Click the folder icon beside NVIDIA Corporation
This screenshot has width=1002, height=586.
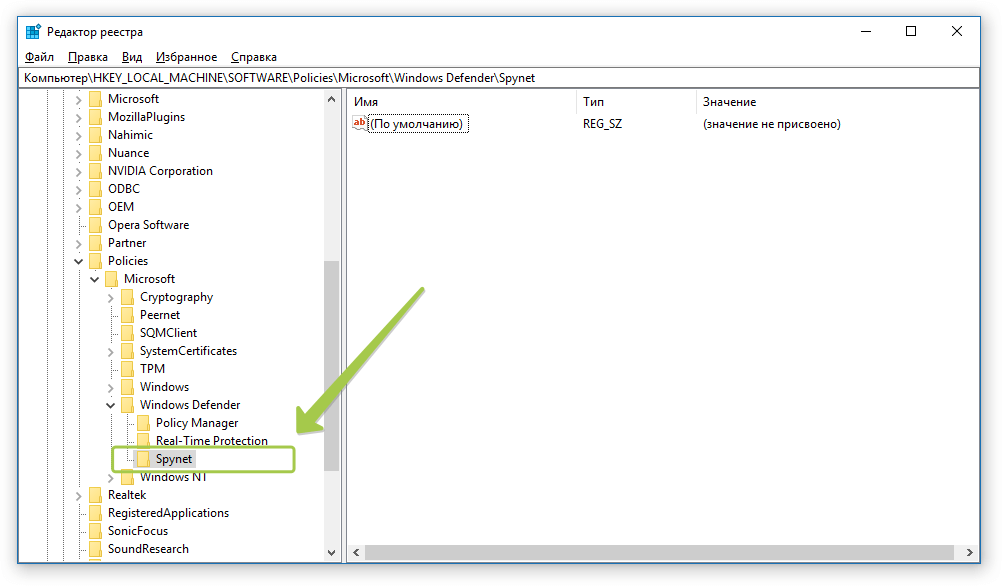coord(95,171)
